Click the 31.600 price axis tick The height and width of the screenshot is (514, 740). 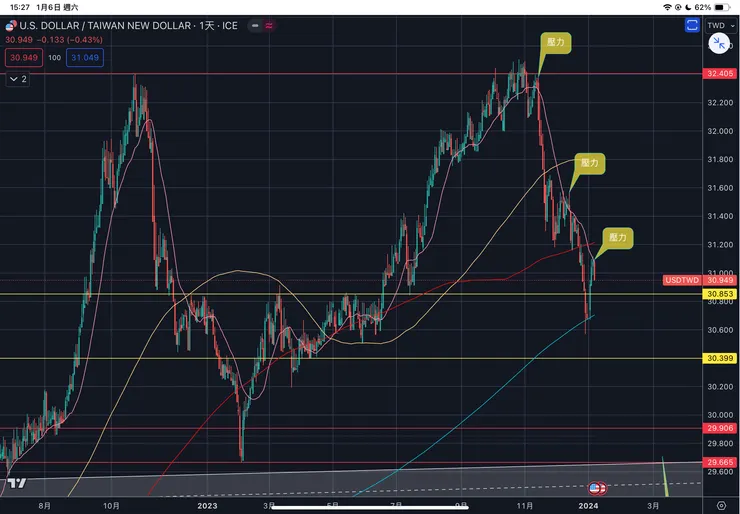click(x=720, y=188)
